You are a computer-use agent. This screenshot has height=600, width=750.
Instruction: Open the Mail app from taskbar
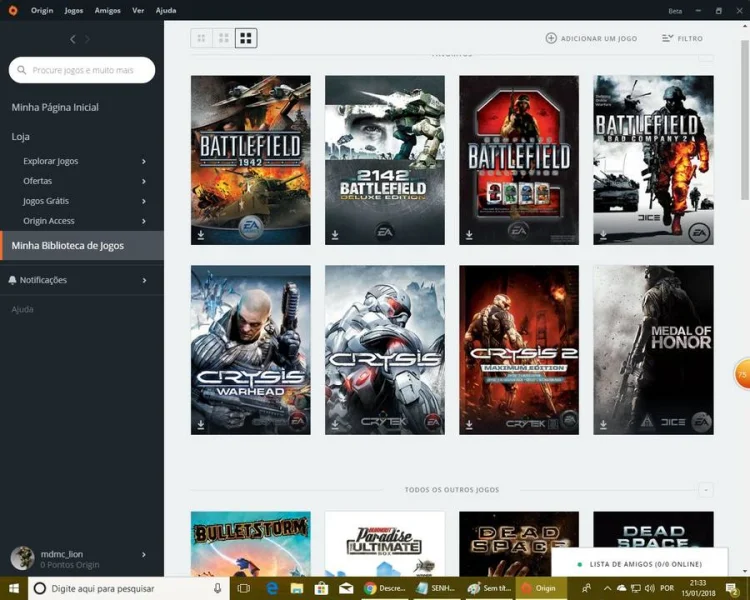tap(346, 588)
